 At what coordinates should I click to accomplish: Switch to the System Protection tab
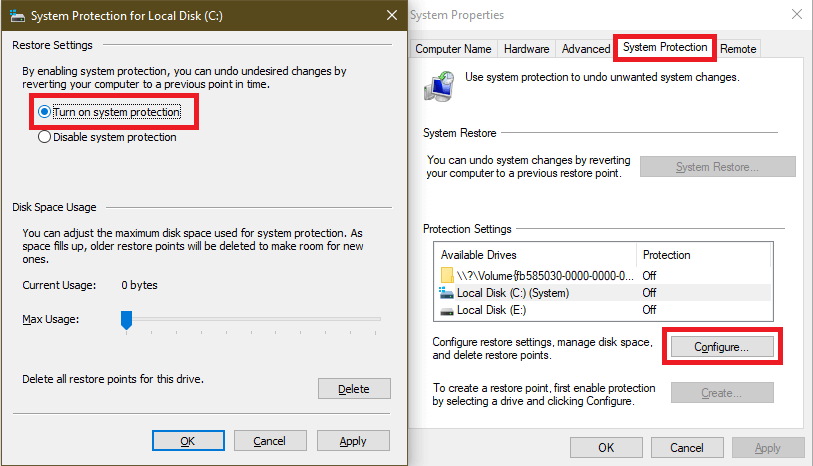[x=665, y=47]
